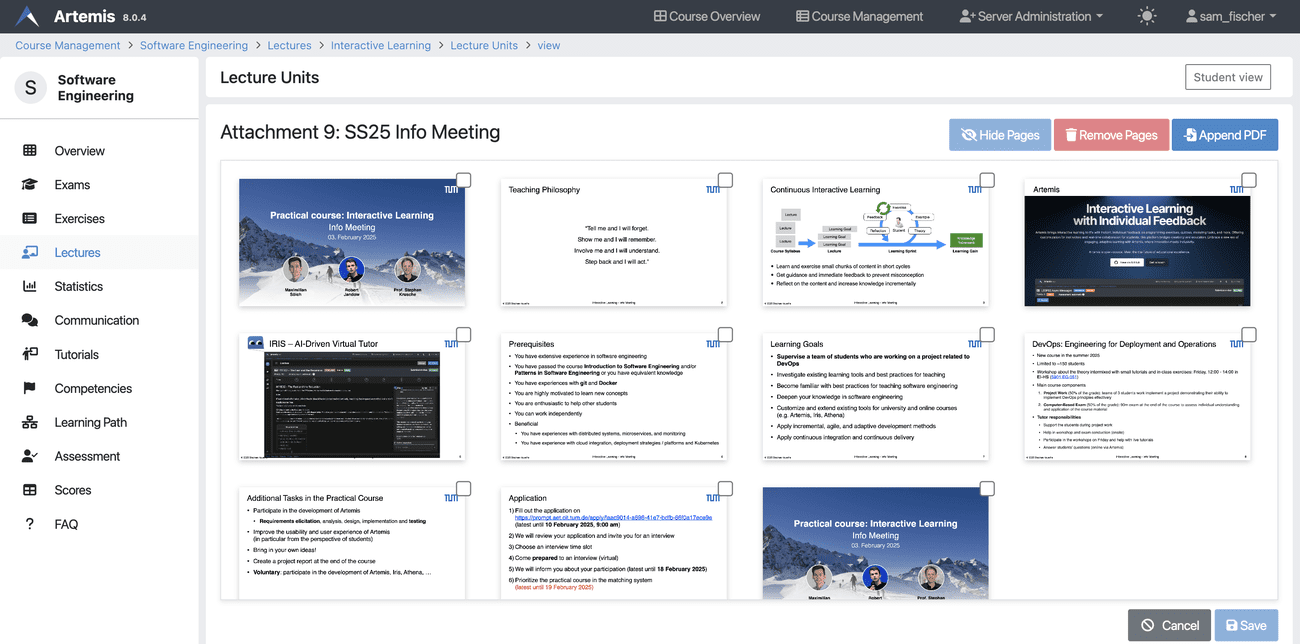The image size is (1300, 644).
Task: Click the Artemis logo icon
Action: tap(28, 16)
